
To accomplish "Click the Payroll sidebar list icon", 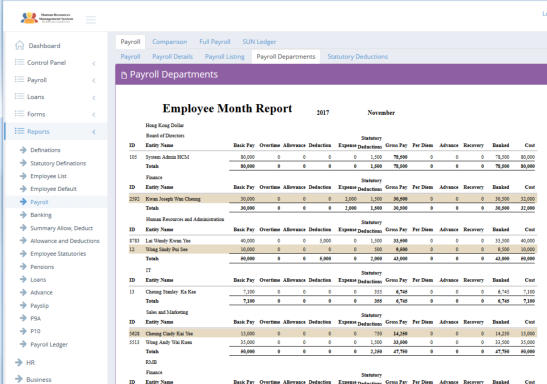I will point(19,80).
